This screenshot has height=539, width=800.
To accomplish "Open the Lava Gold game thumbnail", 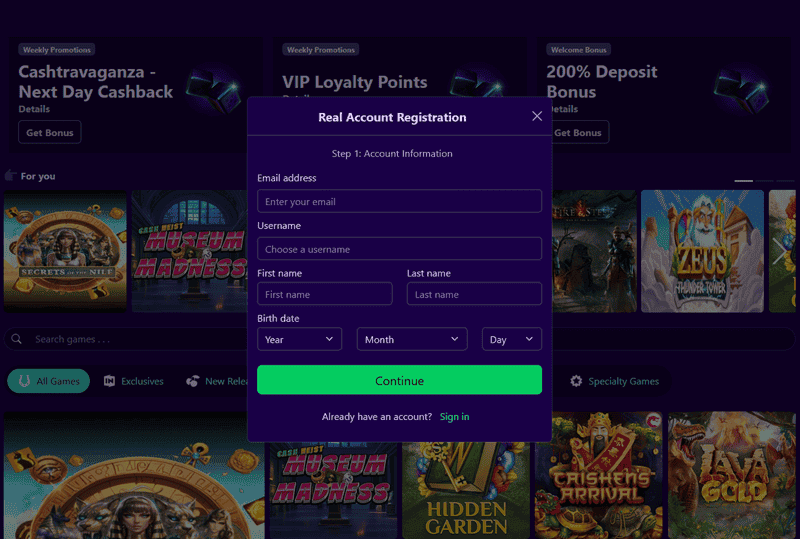I will click(732, 475).
